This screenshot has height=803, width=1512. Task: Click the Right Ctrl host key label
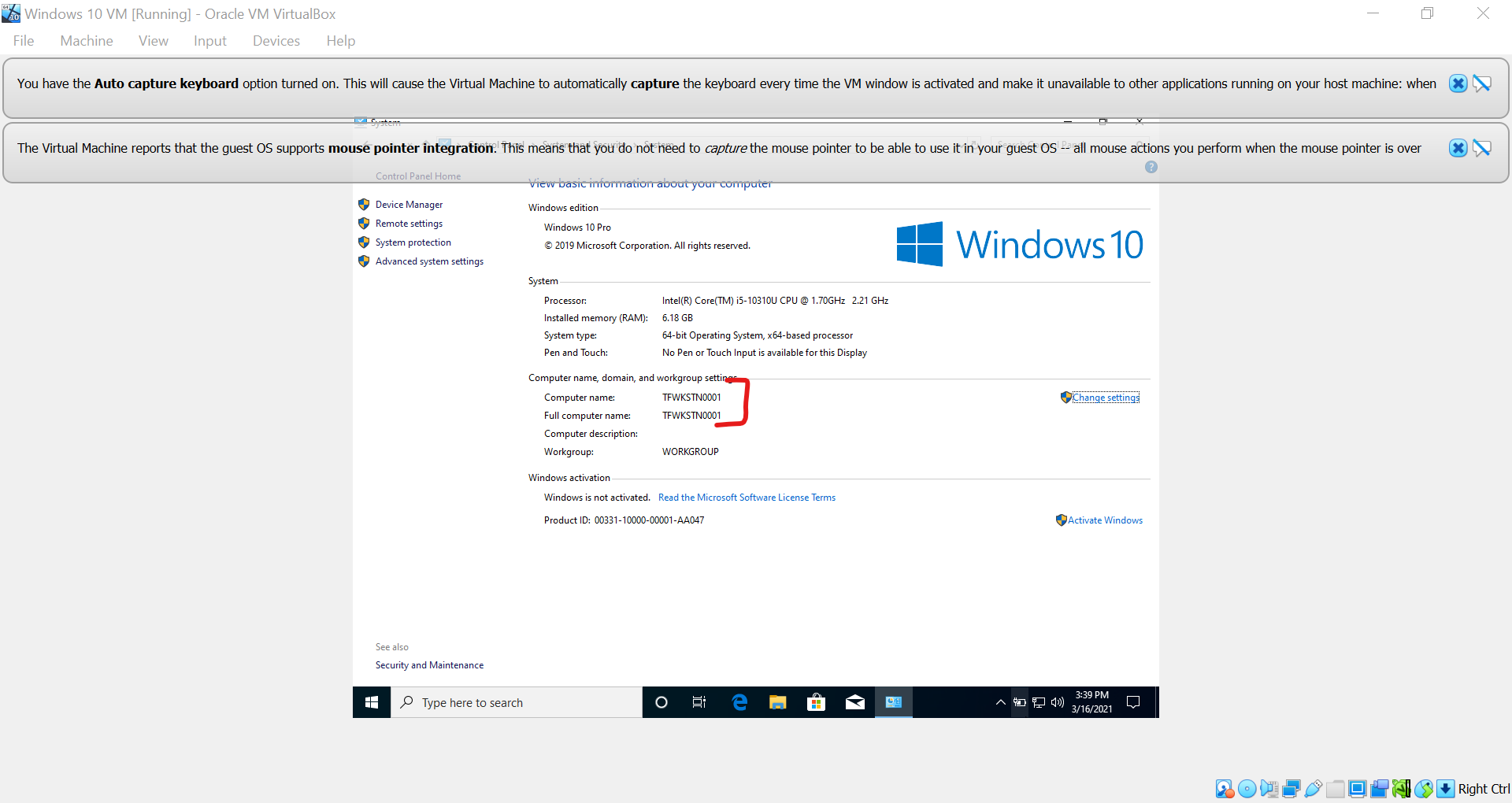click(1484, 789)
